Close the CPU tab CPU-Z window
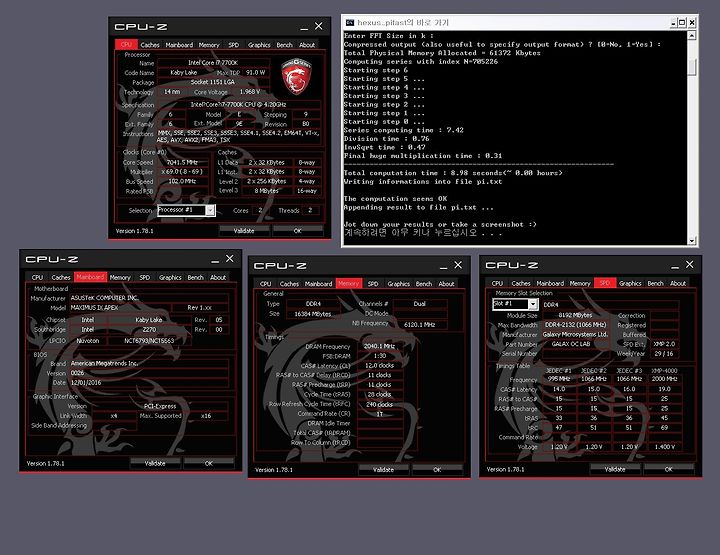This screenshot has height=555, width=720. [x=318, y=26]
